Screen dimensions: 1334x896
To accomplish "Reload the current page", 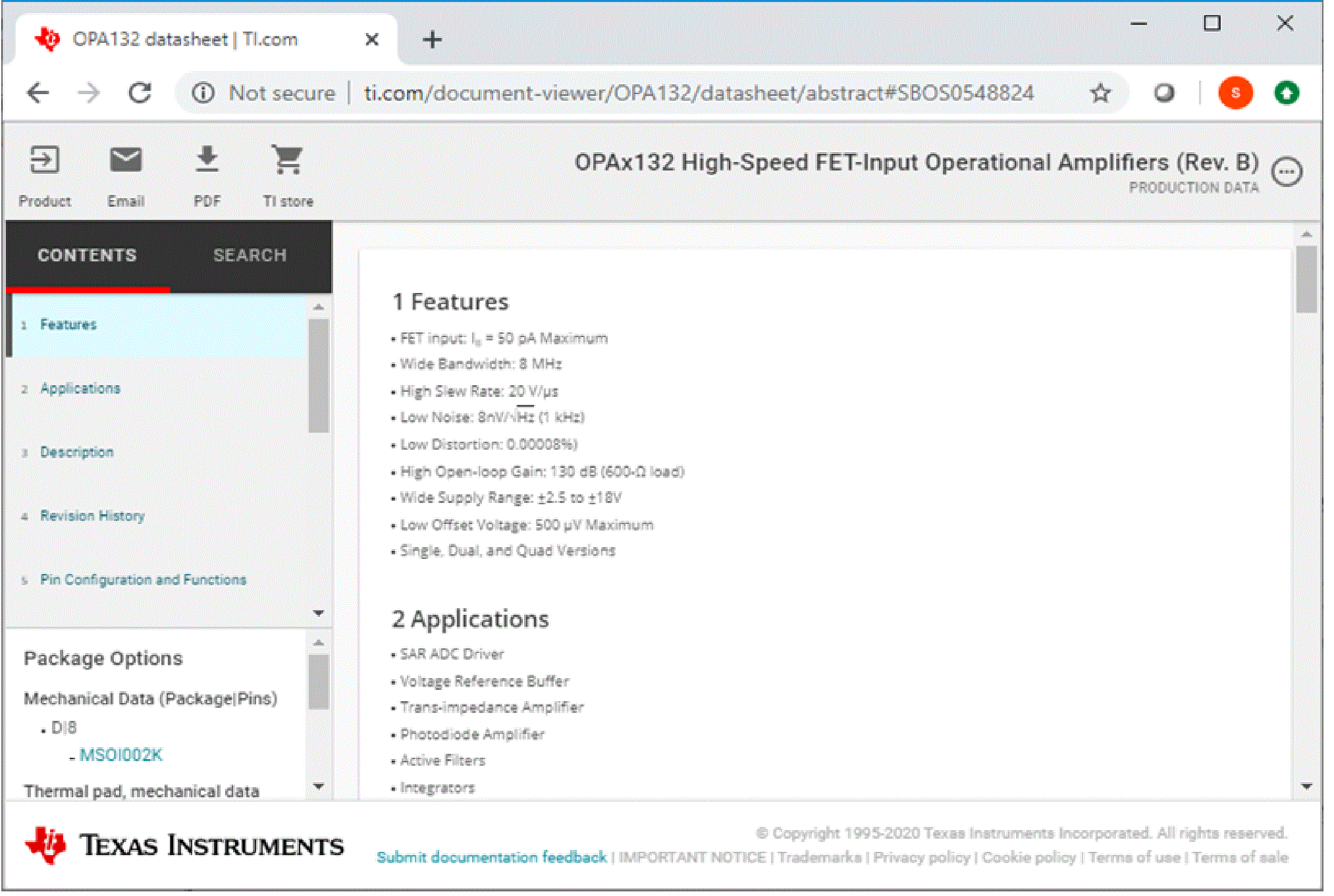I will click(140, 93).
